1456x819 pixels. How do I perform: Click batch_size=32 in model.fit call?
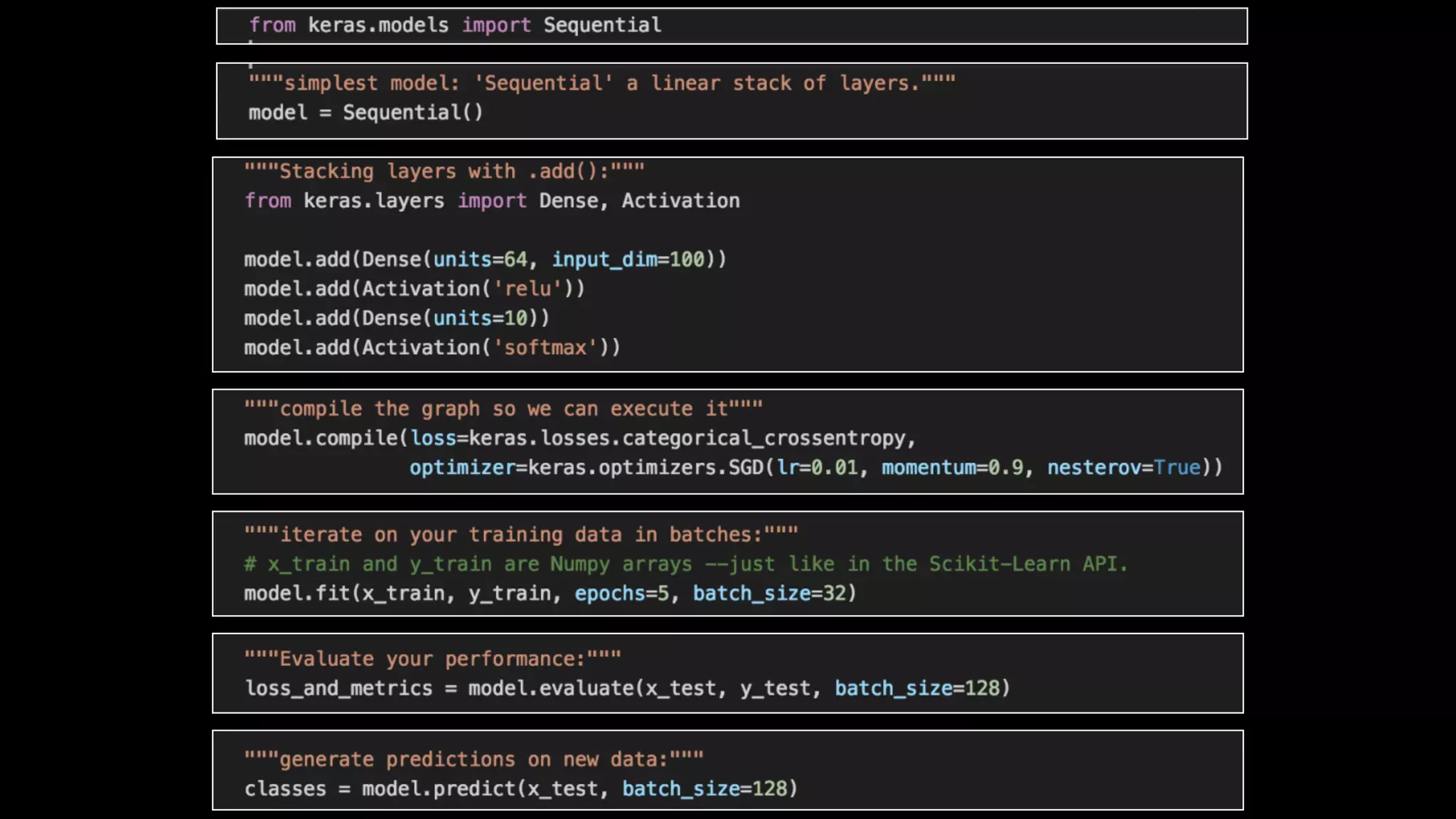(x=769, y=594)
